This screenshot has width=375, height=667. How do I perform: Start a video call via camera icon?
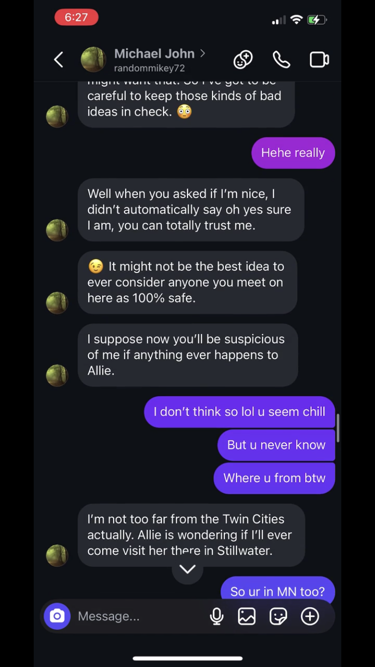pyautogui.click(x=319, y=60)
